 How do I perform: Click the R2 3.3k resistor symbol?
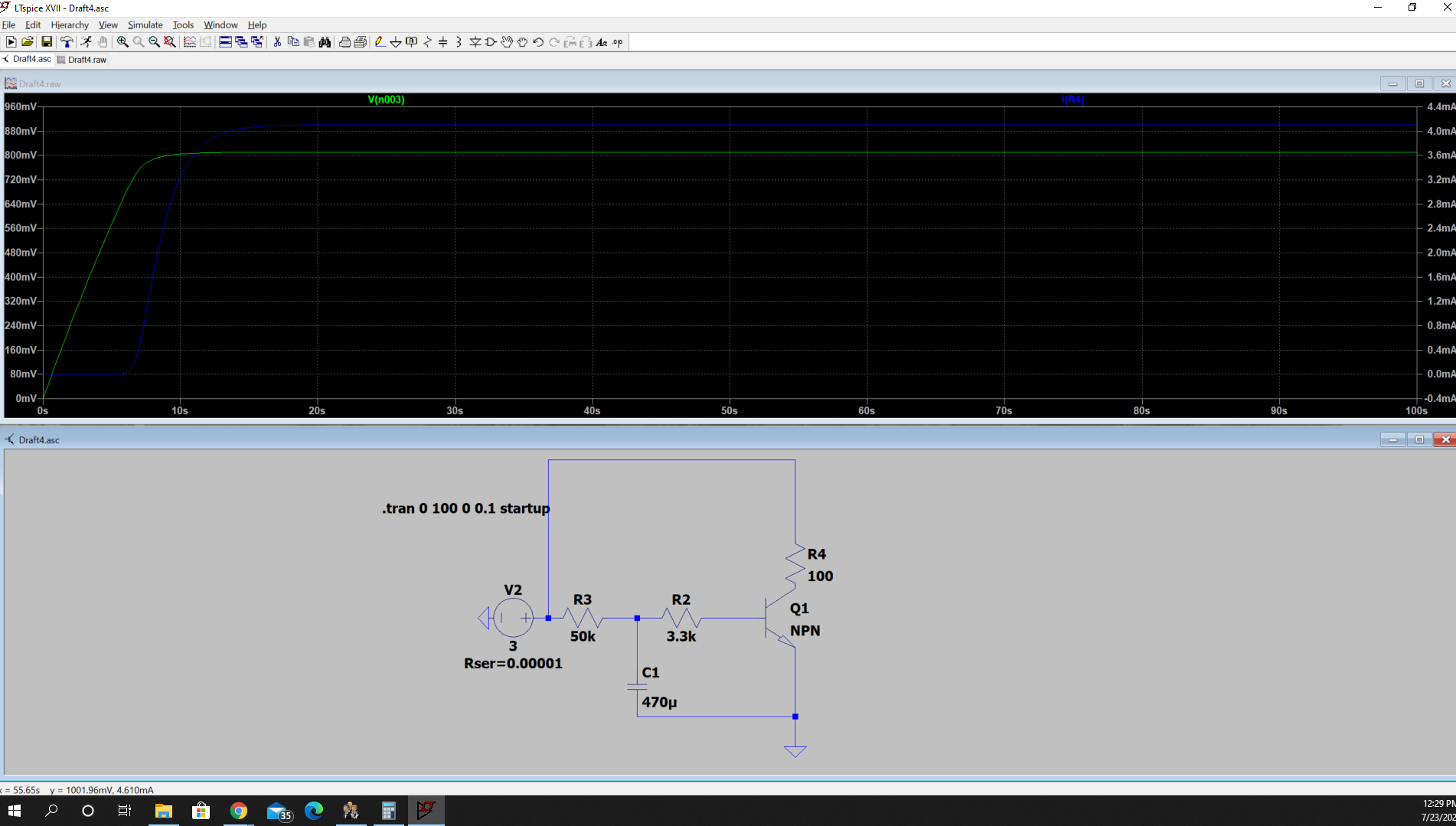pos(681,617)
